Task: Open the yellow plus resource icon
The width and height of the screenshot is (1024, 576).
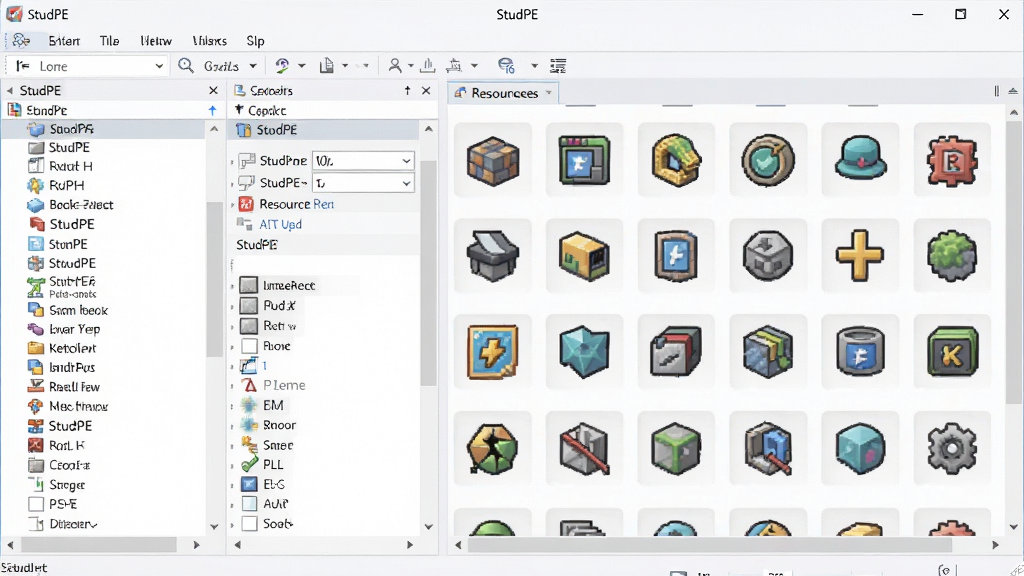Action: (859, 255)
